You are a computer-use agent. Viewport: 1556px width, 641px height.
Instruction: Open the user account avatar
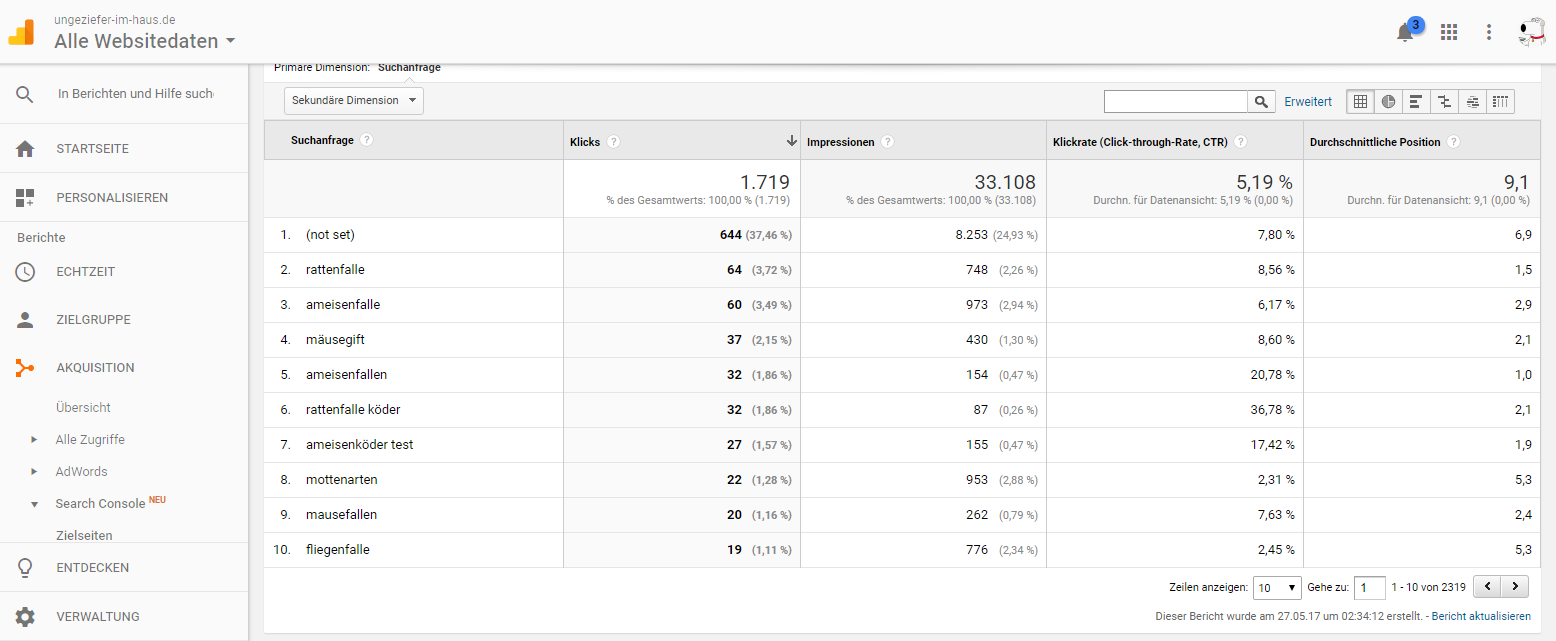point(1532,32)
